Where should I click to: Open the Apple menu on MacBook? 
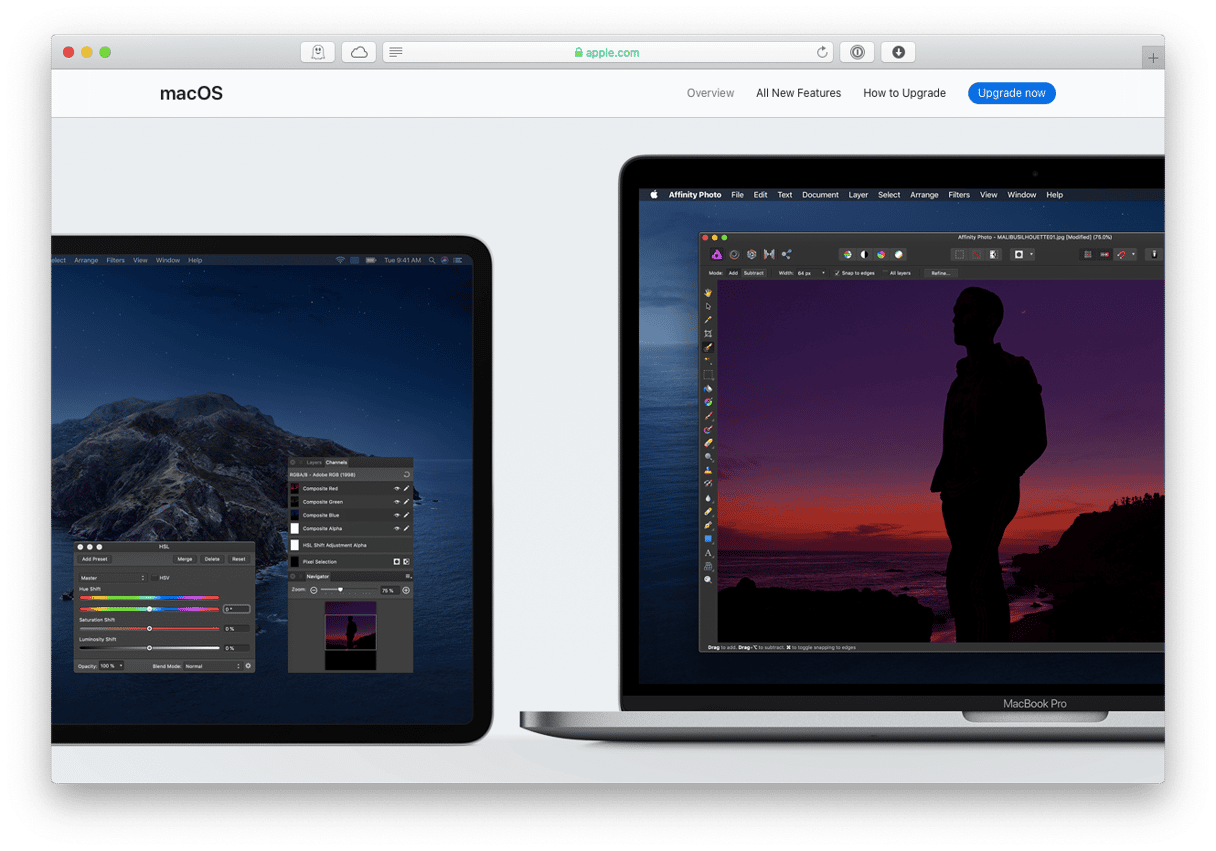tap(655, 195)
